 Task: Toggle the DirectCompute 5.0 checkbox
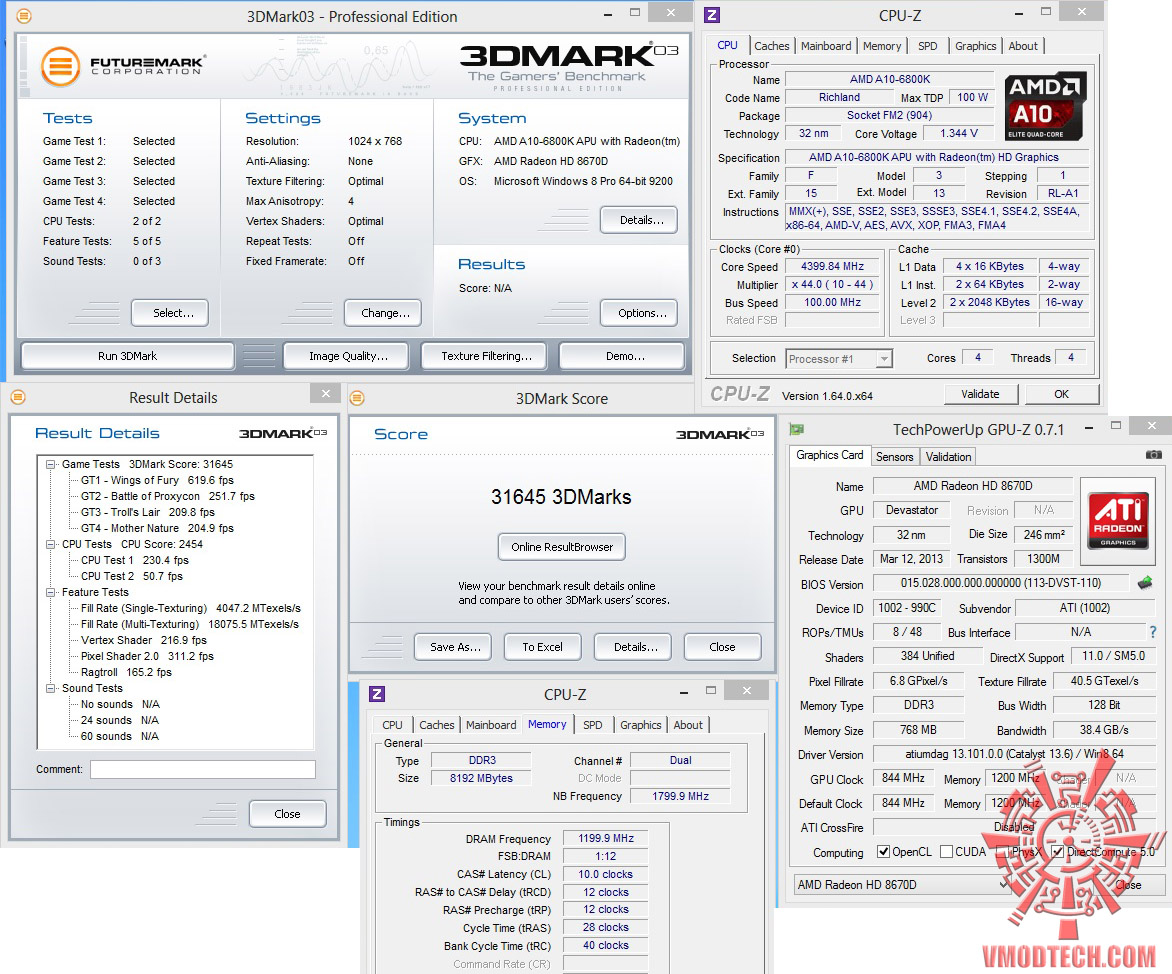tap(1058, 851)
